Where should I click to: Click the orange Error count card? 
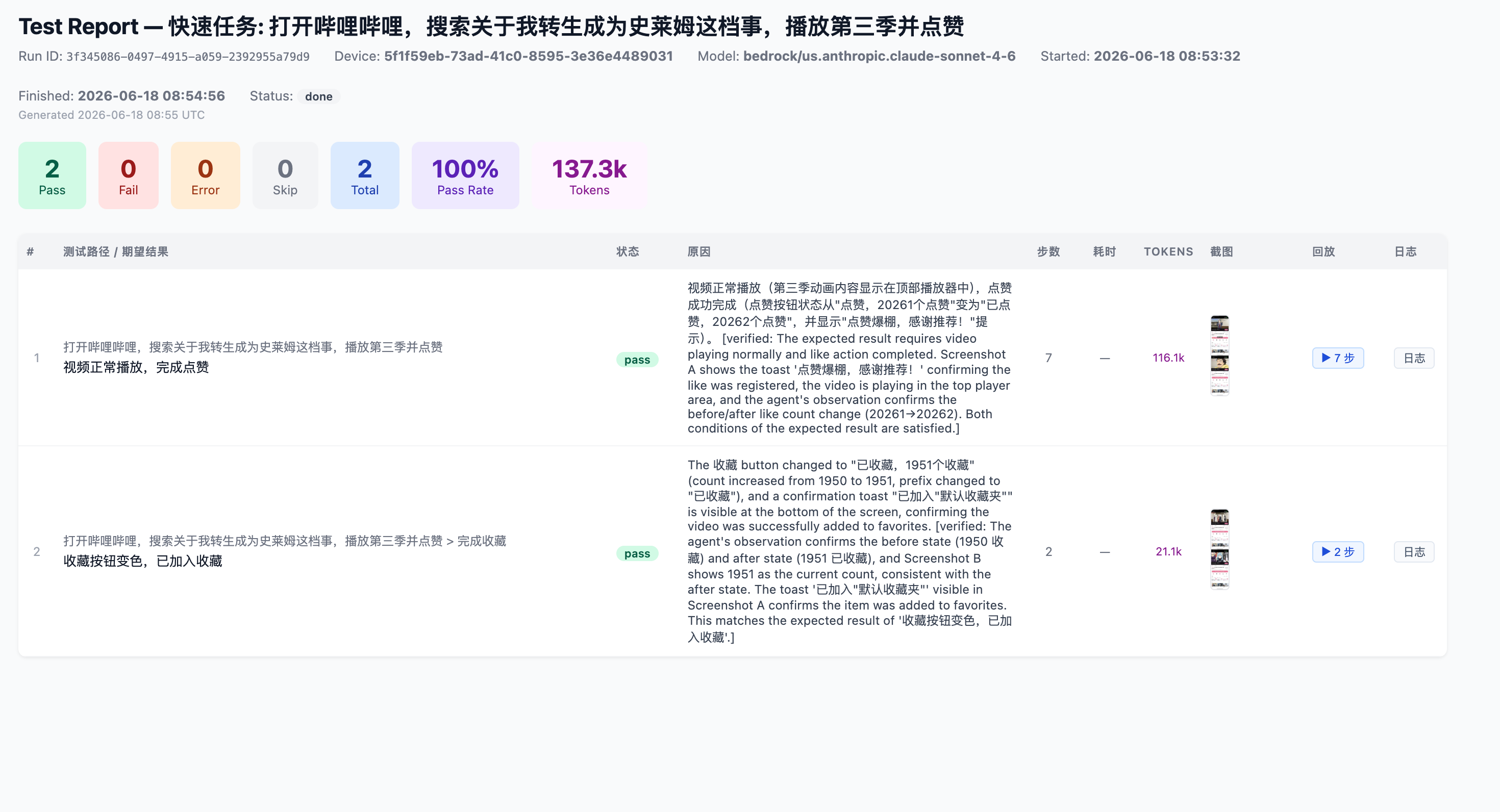pyautogui.click(x=205, y=175)
